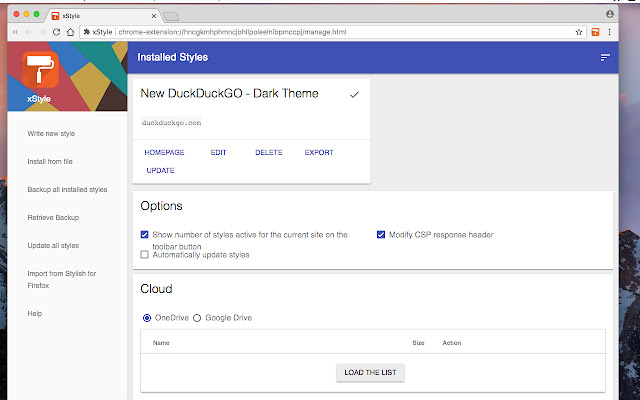Open the Chrome profile avatar icon
640x400 pixels.
click(x=610, y=15)
